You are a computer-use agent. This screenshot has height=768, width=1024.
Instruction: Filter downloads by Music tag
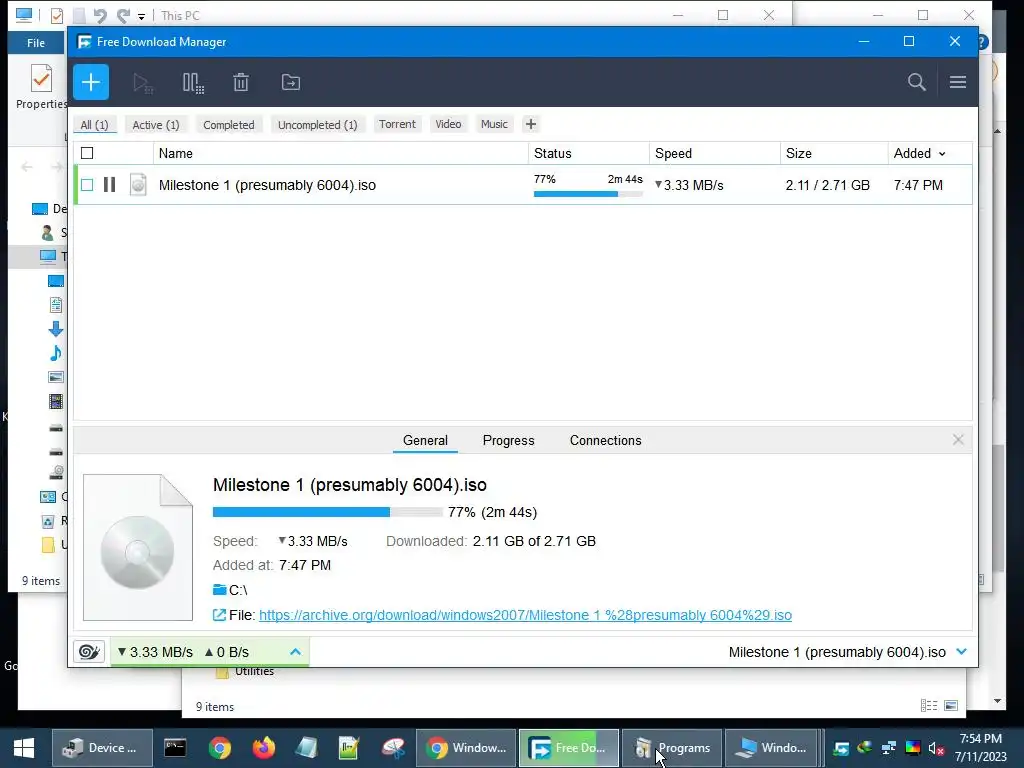coord(494,124)
